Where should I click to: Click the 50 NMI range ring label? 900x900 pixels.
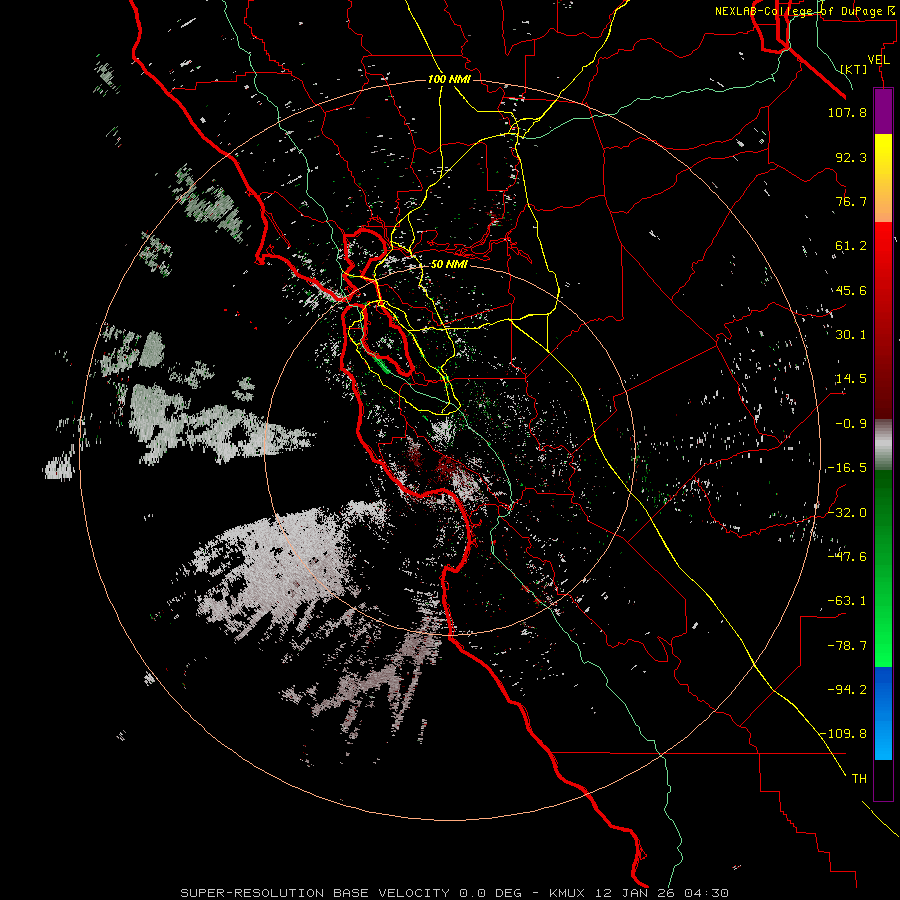(x=449, y=264)
